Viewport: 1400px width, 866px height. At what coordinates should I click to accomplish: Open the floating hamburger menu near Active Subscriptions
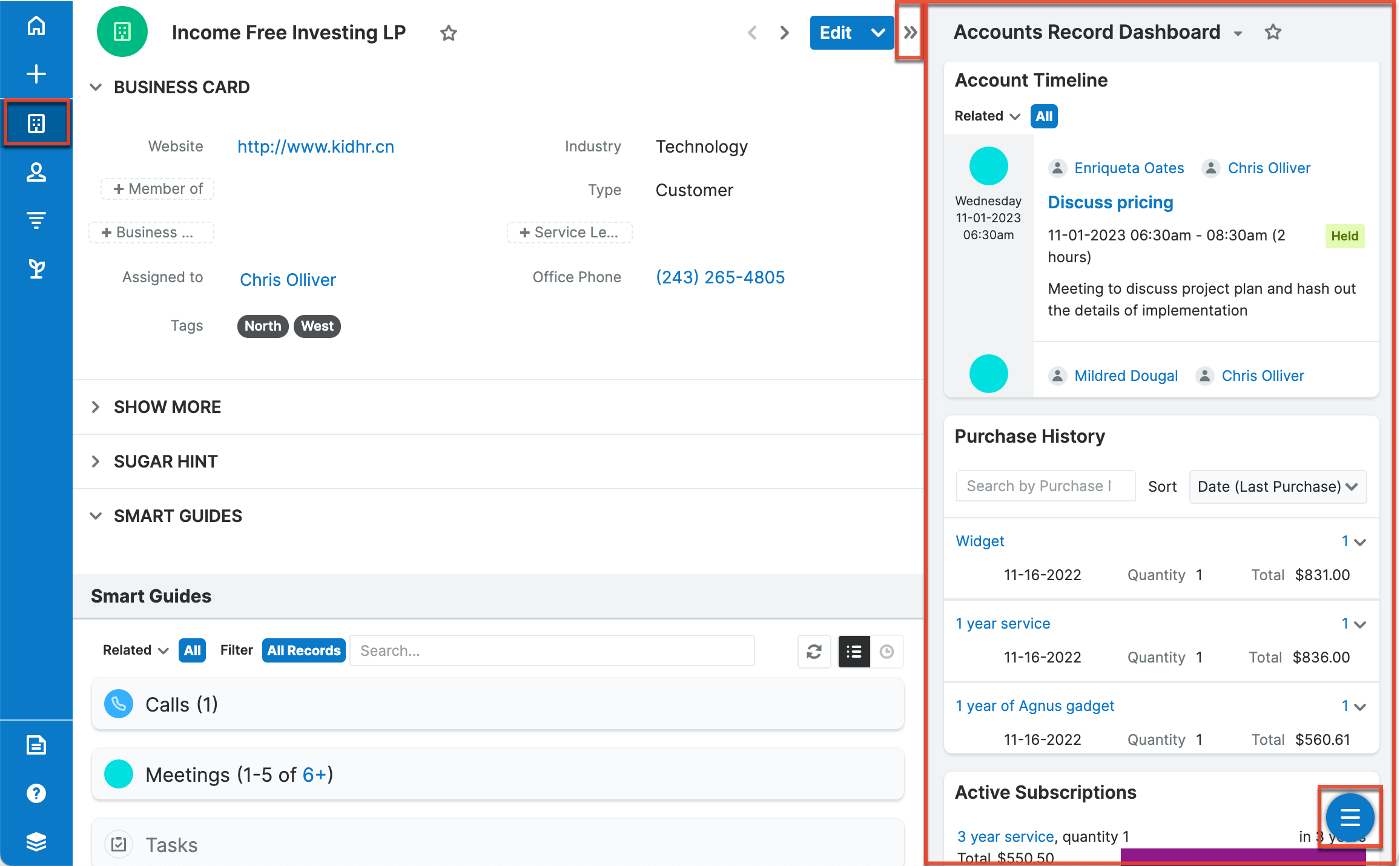[1349, 818]
